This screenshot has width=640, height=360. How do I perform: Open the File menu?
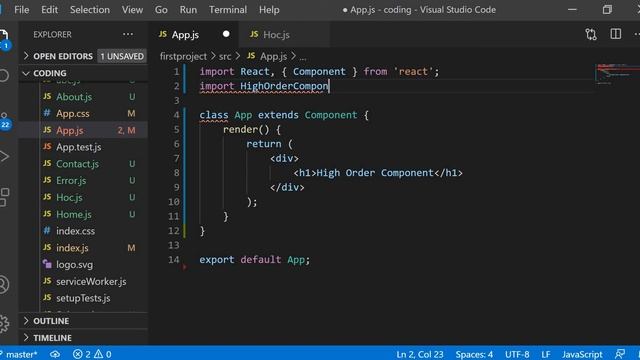pyautogui.click(x=22, y=10)
